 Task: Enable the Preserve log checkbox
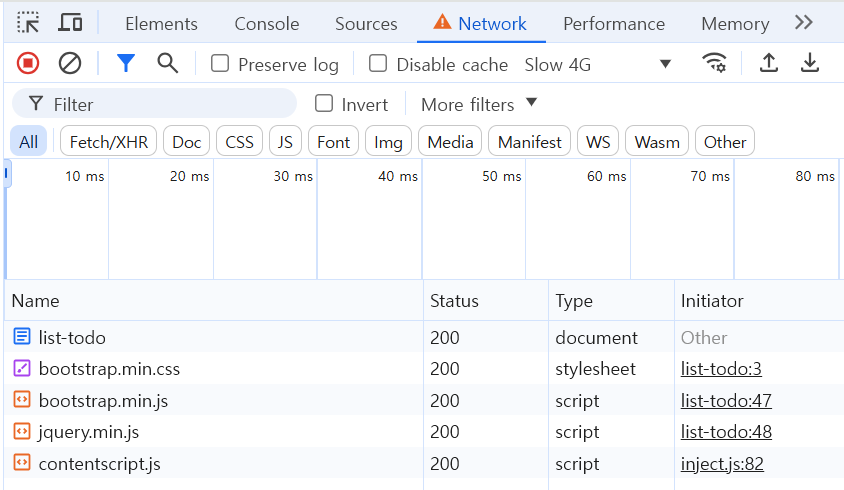pyautogui.click(x=220, y=64)
